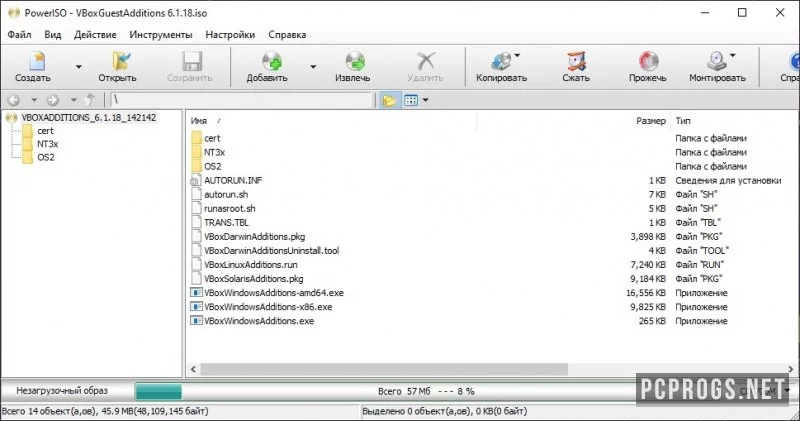The height and width of the screenshot is (421, 800).
Task: Open the back history dropdown arrow
Action: click(x=34, y=100)
